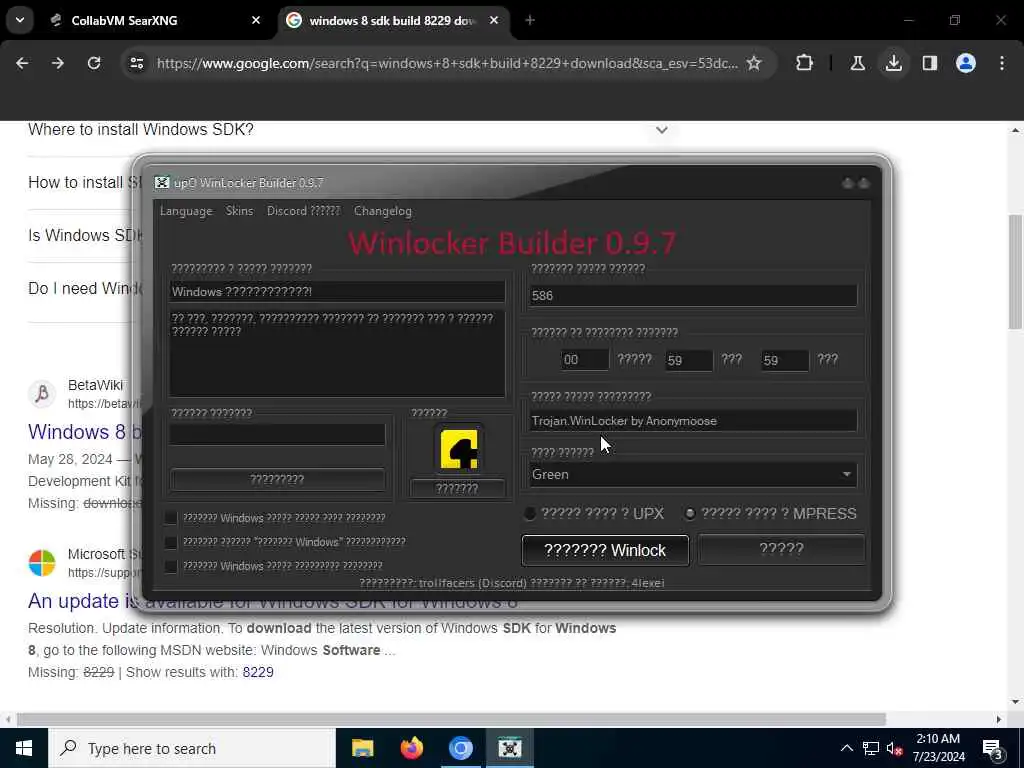Click the page's vertical scrollbar thumb
Screen dimensions: 1024x768
coord(1015,271)
